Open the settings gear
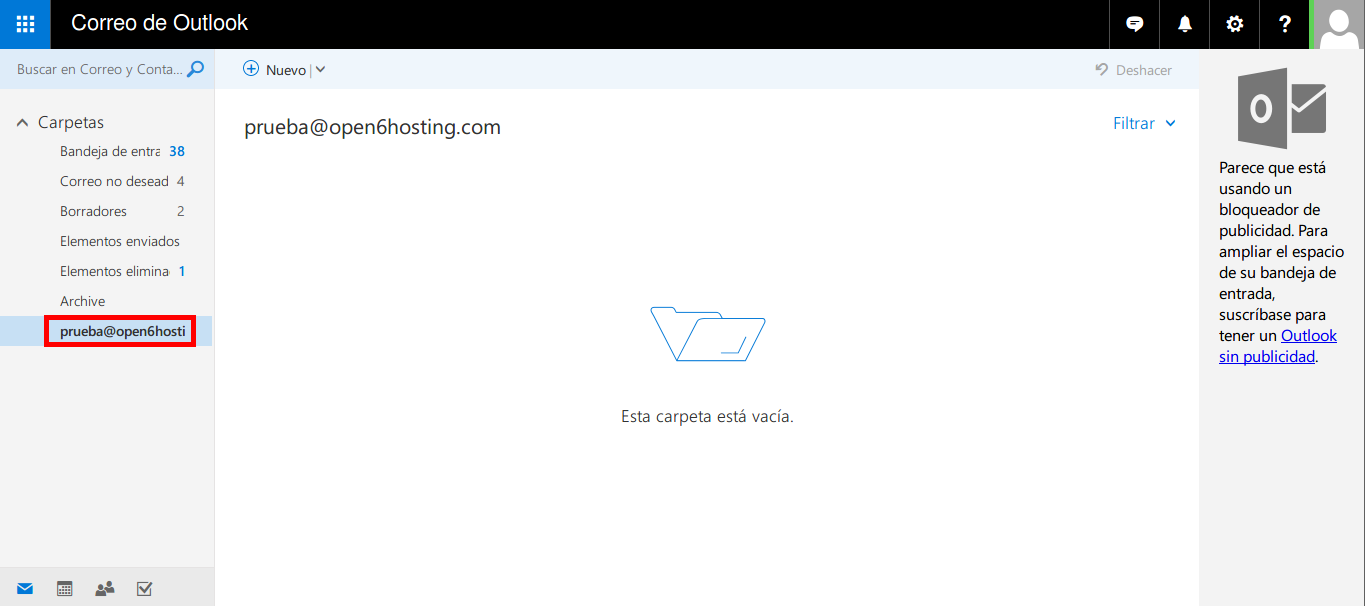The image size is (1366, 606). pos(1235,24)
